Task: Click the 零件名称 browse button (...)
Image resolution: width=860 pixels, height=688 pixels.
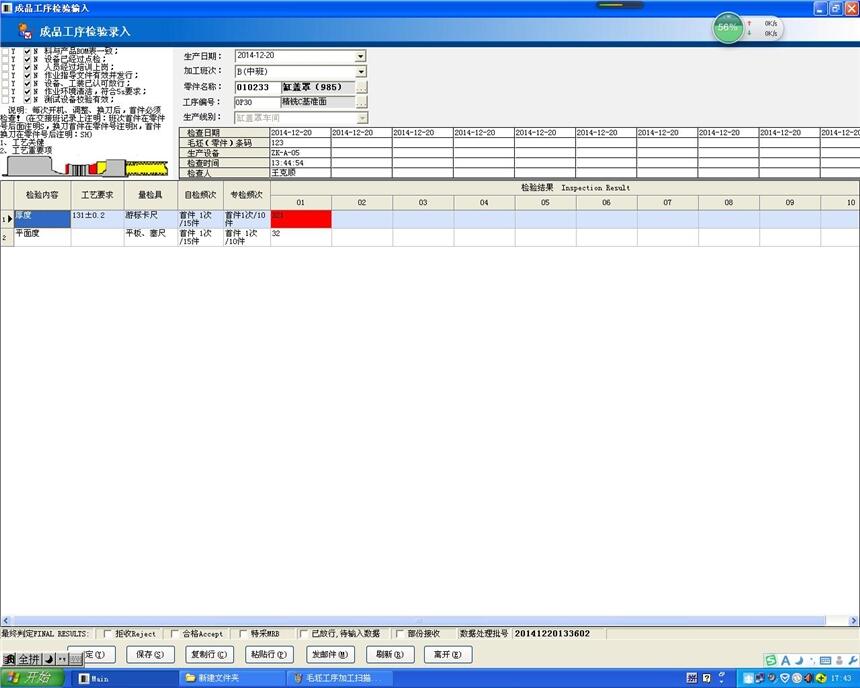Action: tap(362, 87)
